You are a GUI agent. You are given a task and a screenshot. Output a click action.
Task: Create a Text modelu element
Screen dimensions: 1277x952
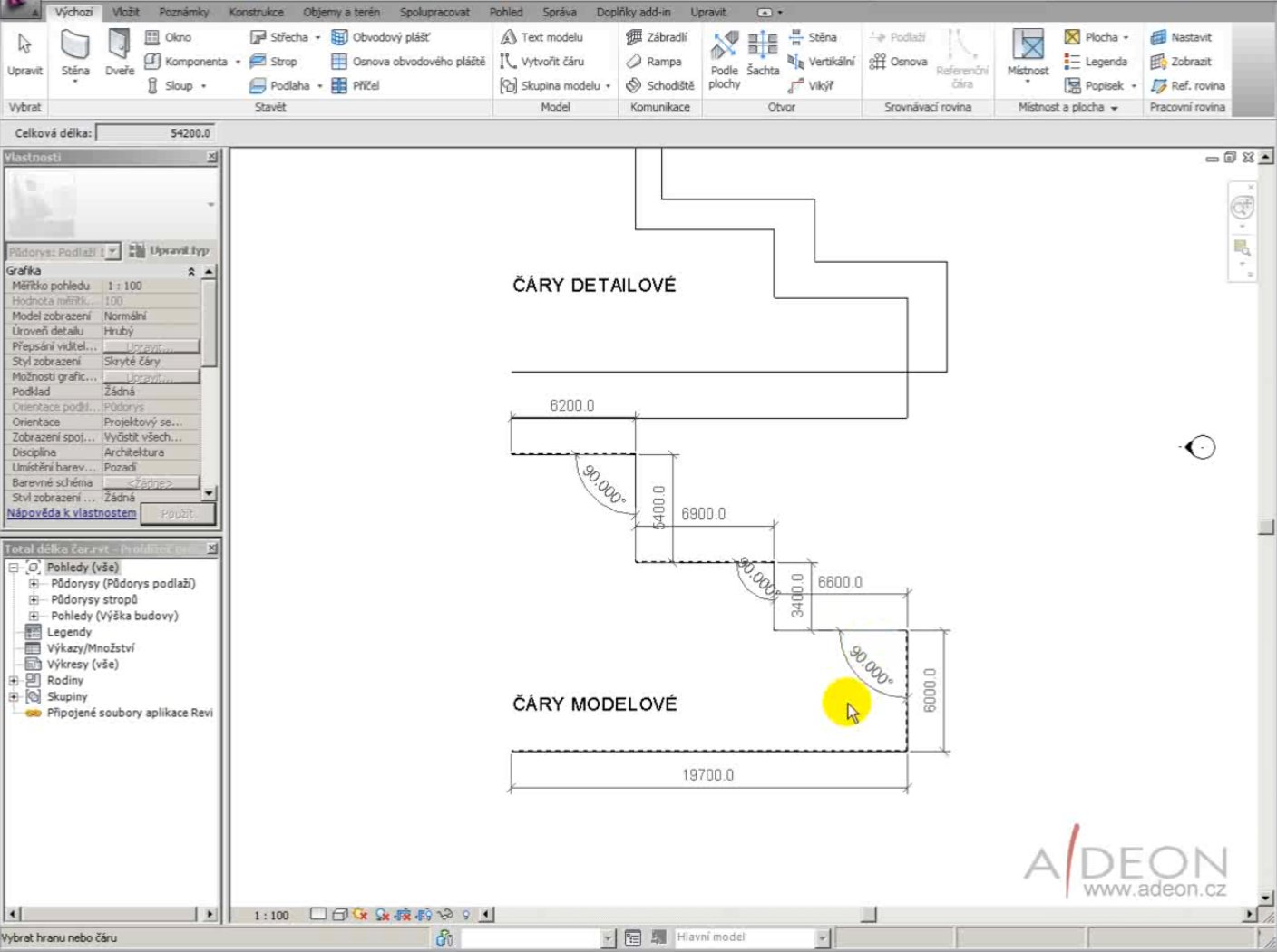541,37
